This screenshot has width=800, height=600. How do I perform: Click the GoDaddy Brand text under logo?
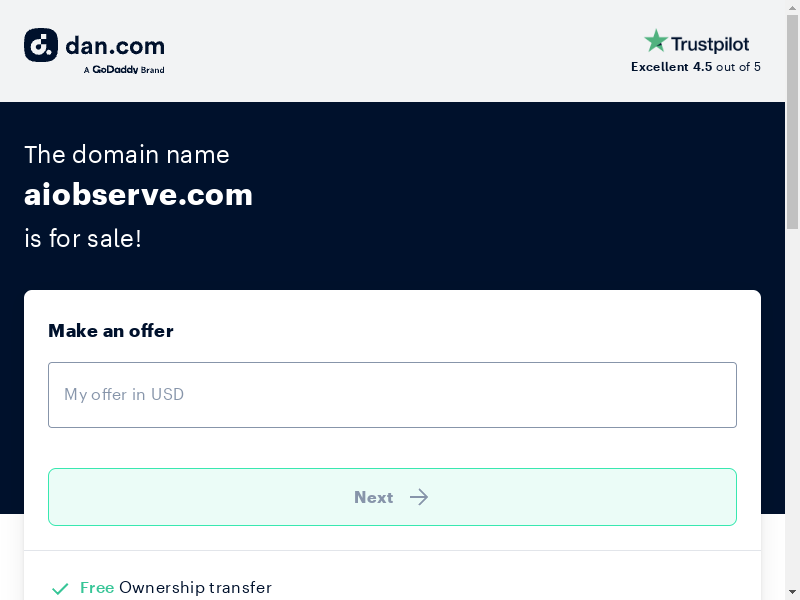coord(124,69)
